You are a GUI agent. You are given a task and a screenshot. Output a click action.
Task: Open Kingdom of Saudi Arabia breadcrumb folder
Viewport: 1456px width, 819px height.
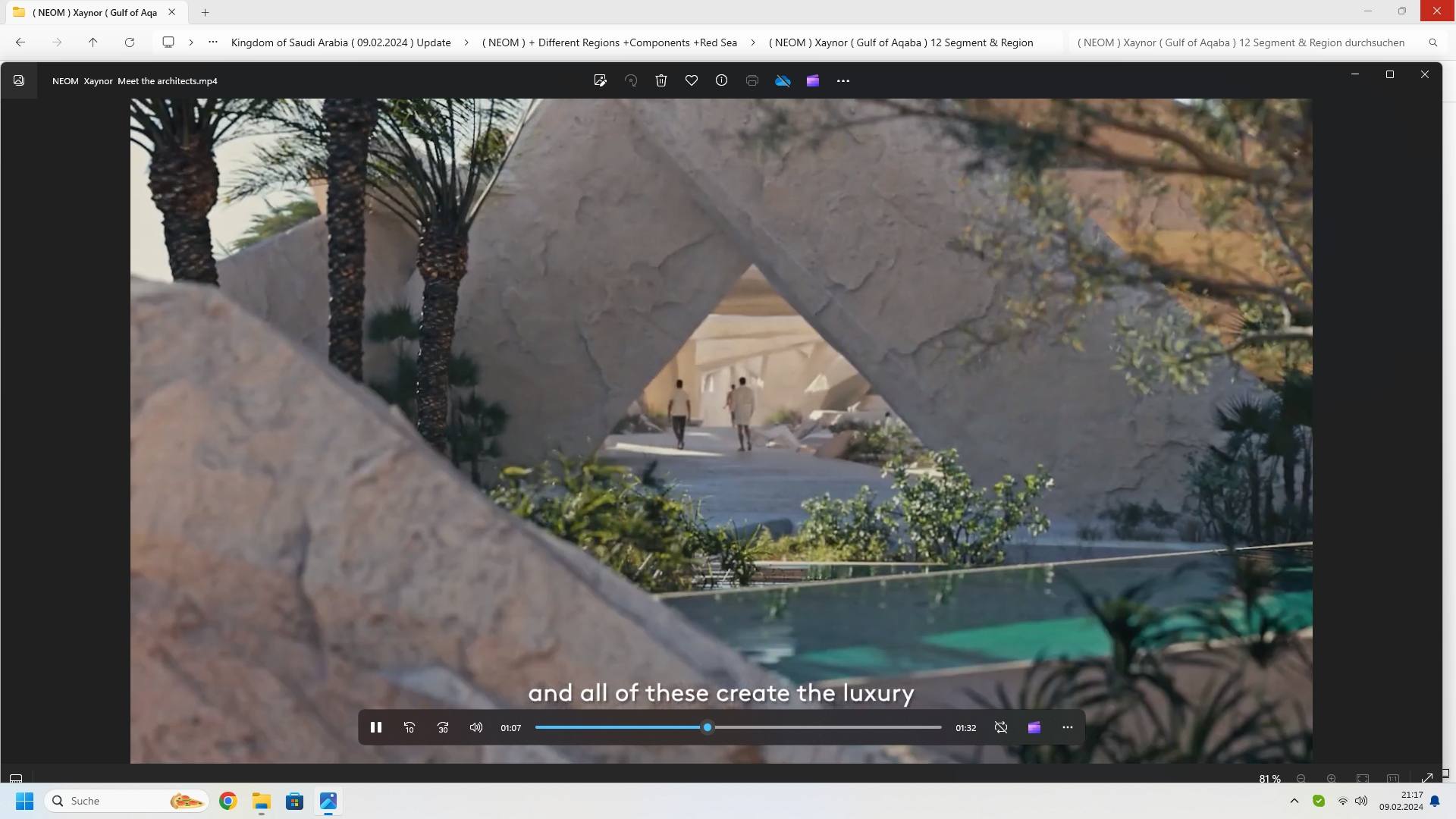pyautogui.click(x=340, y=42)
